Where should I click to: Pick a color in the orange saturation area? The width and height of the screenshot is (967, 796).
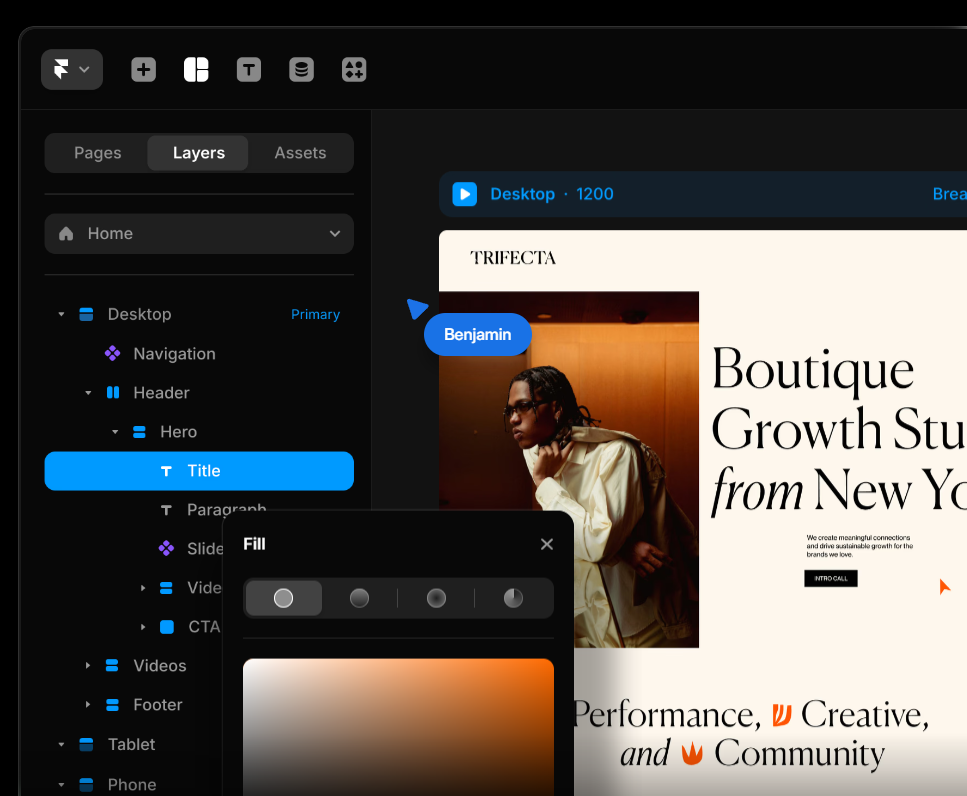pyautogui.click(x=398, y=727)
